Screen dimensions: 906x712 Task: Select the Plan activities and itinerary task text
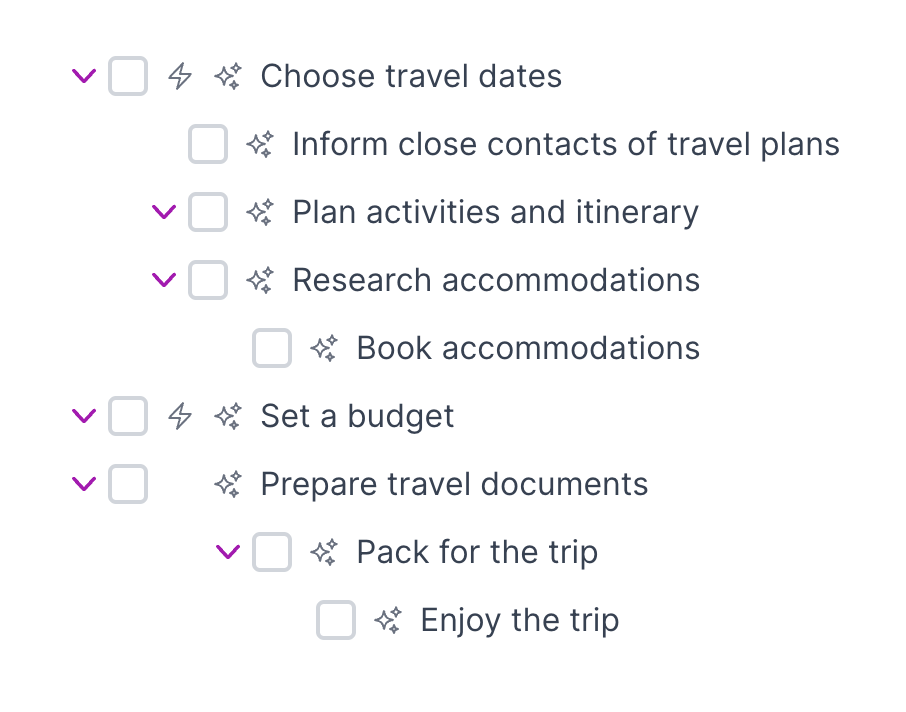(495, 212)
